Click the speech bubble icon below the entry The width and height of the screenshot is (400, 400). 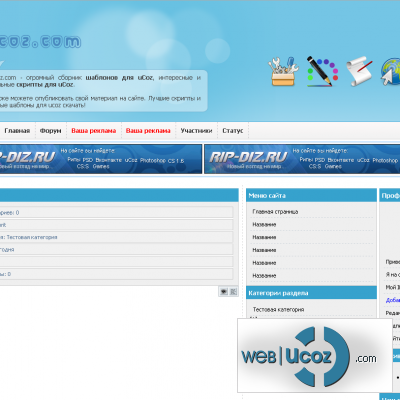(x=224, y=292)
